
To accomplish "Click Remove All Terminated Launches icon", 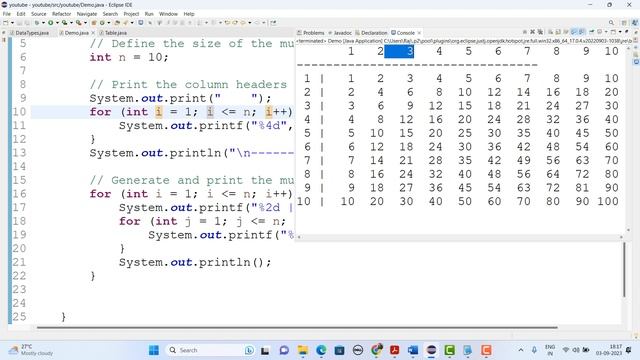I will click(x=540, y=32).
